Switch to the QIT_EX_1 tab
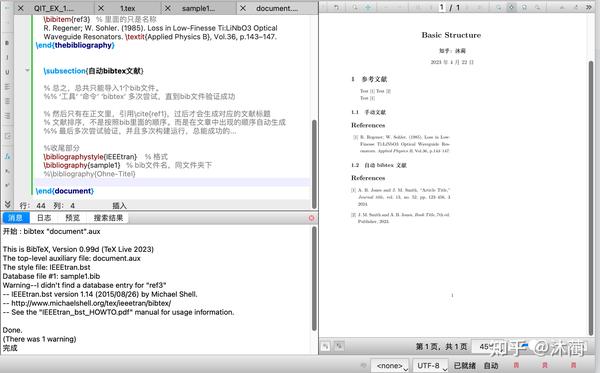Viewport: 600px width, 373px height. tap(54, 8)
